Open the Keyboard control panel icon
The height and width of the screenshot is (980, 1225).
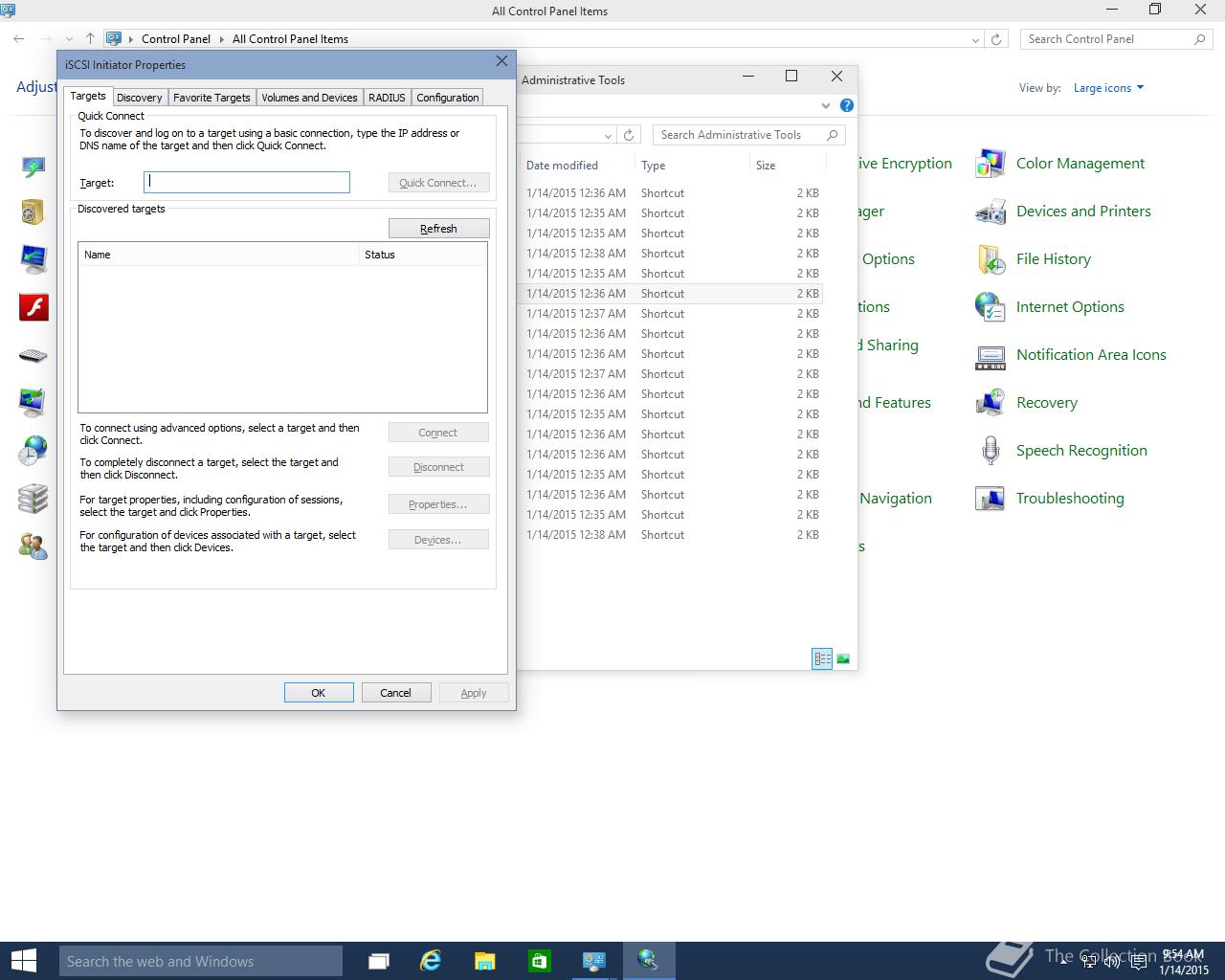33,355
